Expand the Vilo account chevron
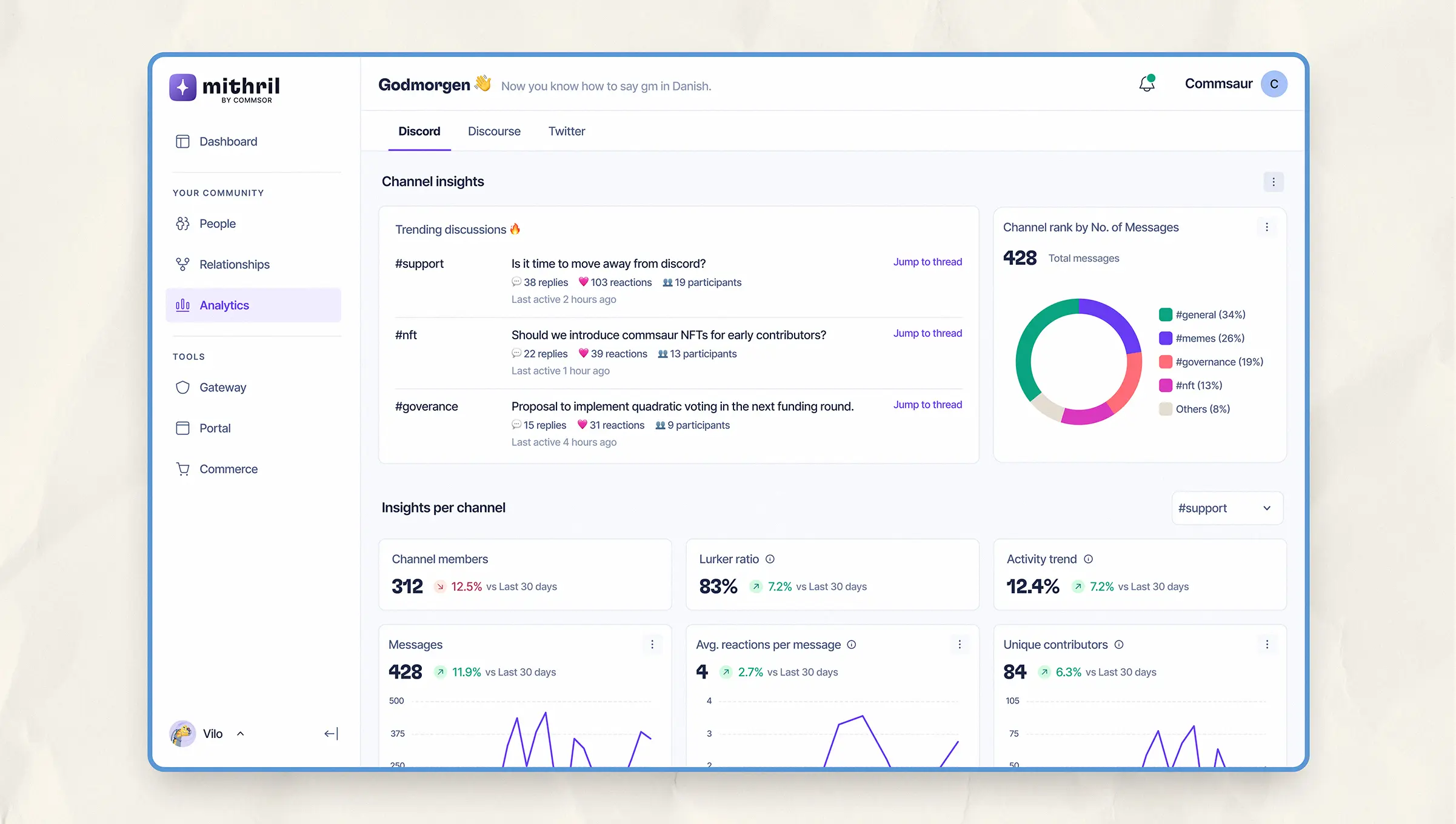This screenshot has width=1456, height=824. pyautogui.click(x=241, y=734)
